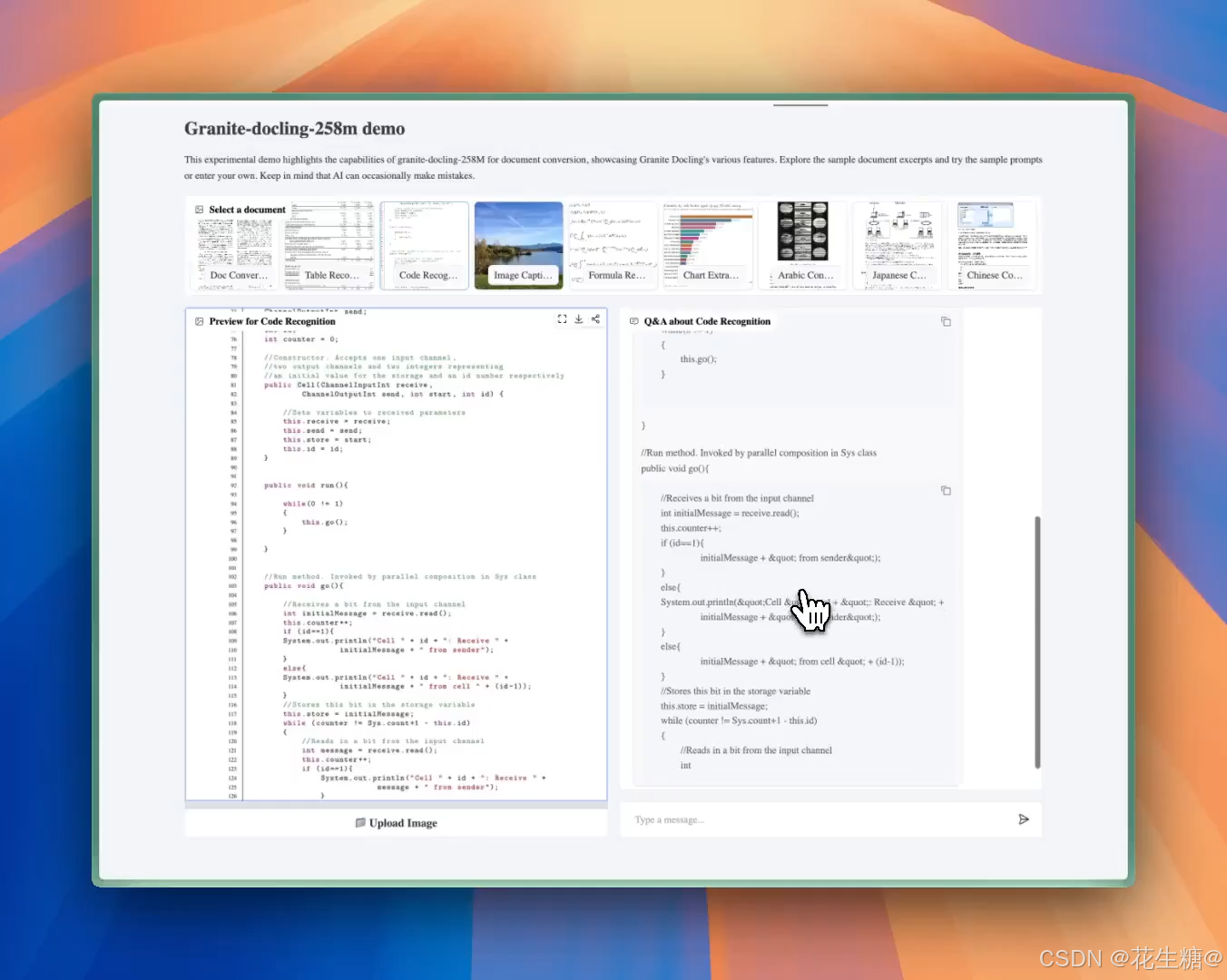1227x980 pixels.
Task: Click 'this.counter++;' line in Q&A output
Action: coord(691,528)
